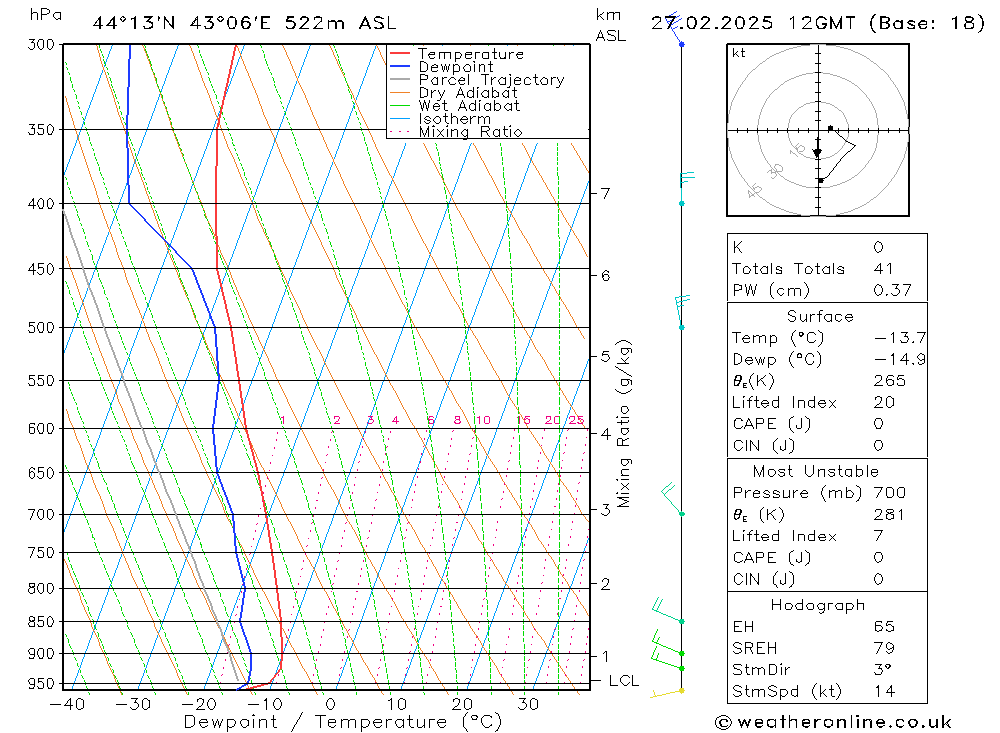Click the '(Base: 18)' text
This screenshot has width=1000, height=733.
pyautogui.click(x=927, y=23)
